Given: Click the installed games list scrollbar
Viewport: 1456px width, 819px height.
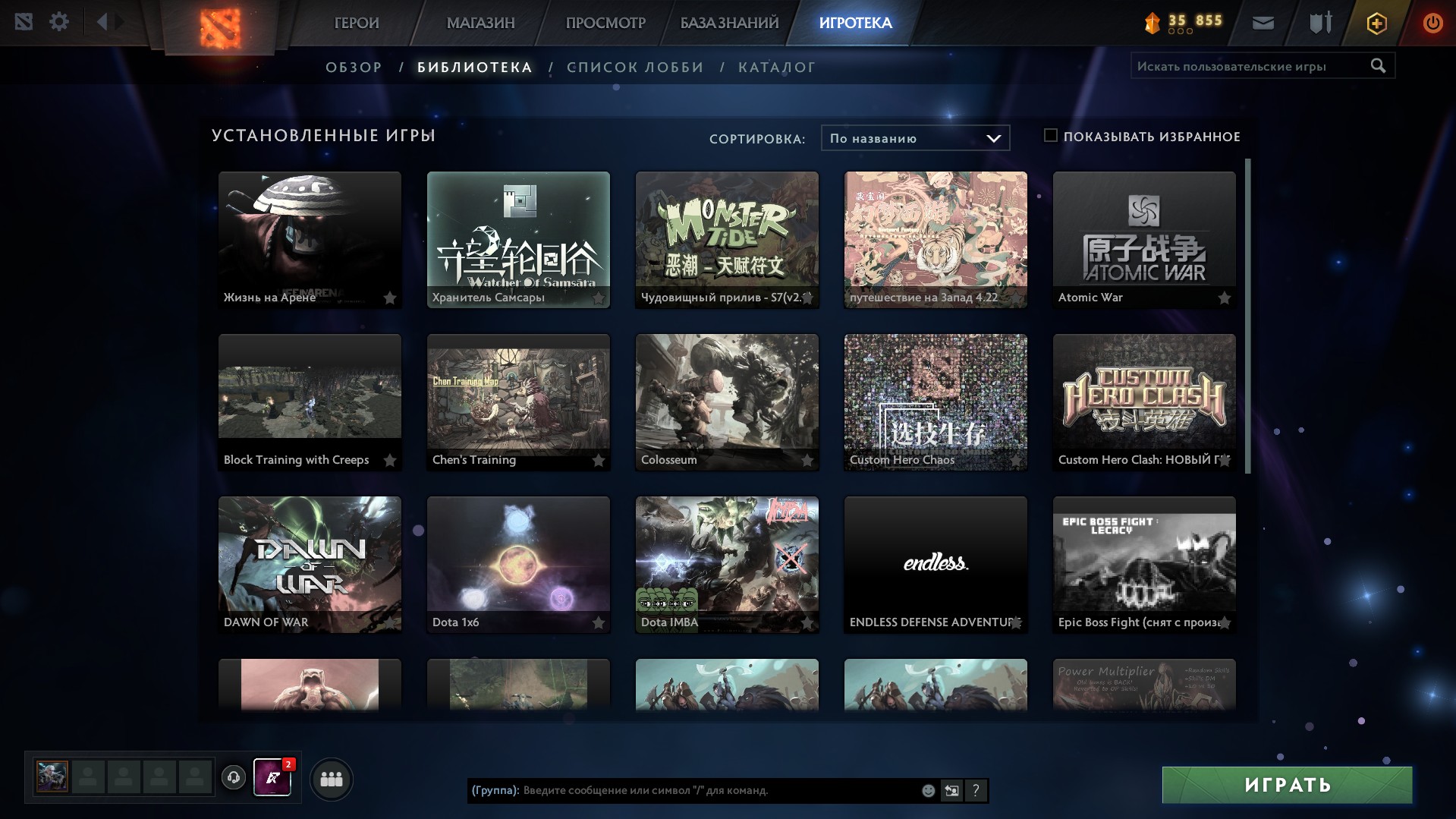Looking at the screenshot, I should (1248, 316).
